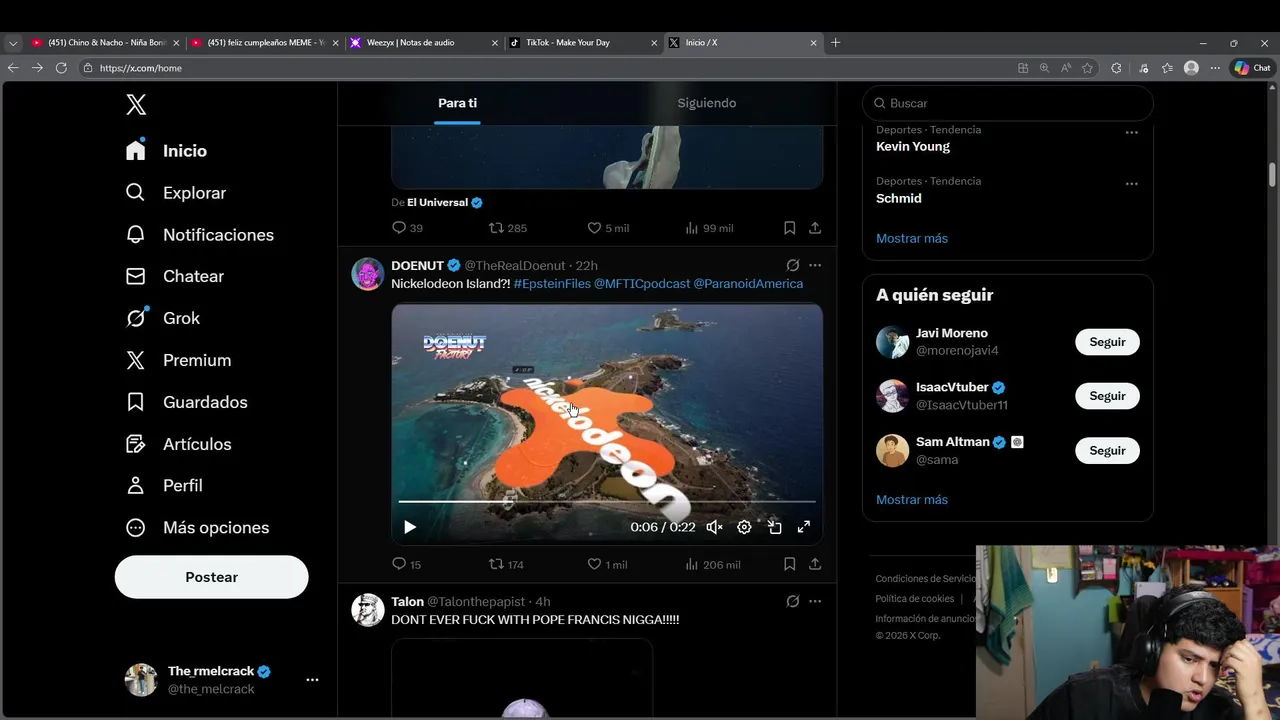Click Mostrar más under A quién seguir
This screenshot has width=1280, height=720.
pyautogui.click(x=912, y=499)
